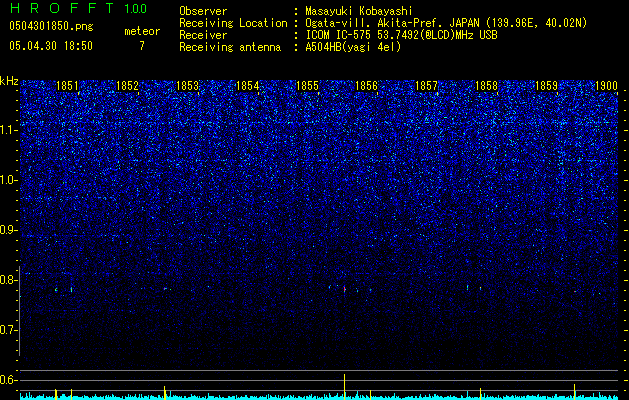Click the tallest yellow spike in level graph
The image size is (629, 400).
click(344, 386)
